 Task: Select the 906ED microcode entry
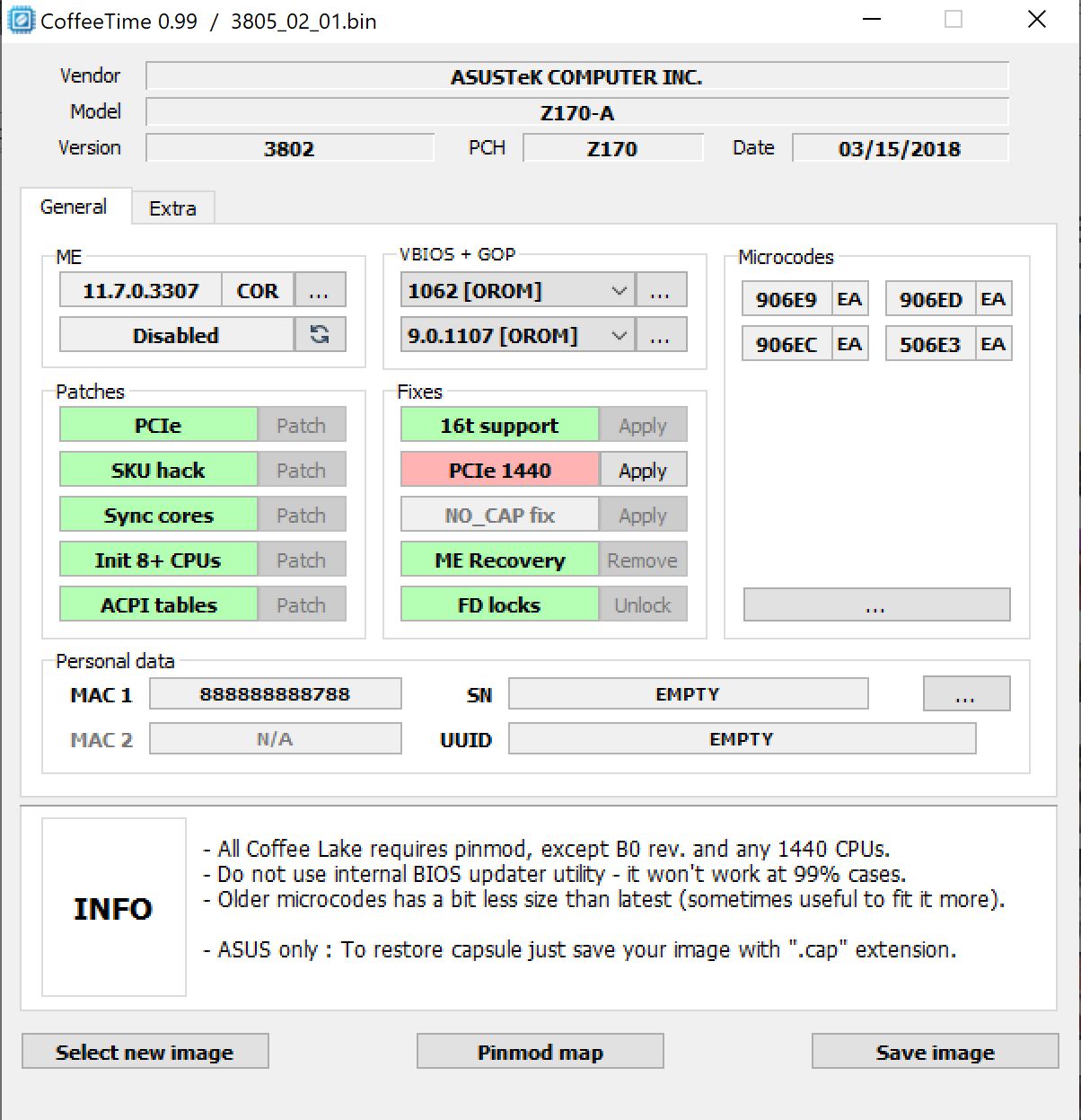click(930, 299)
